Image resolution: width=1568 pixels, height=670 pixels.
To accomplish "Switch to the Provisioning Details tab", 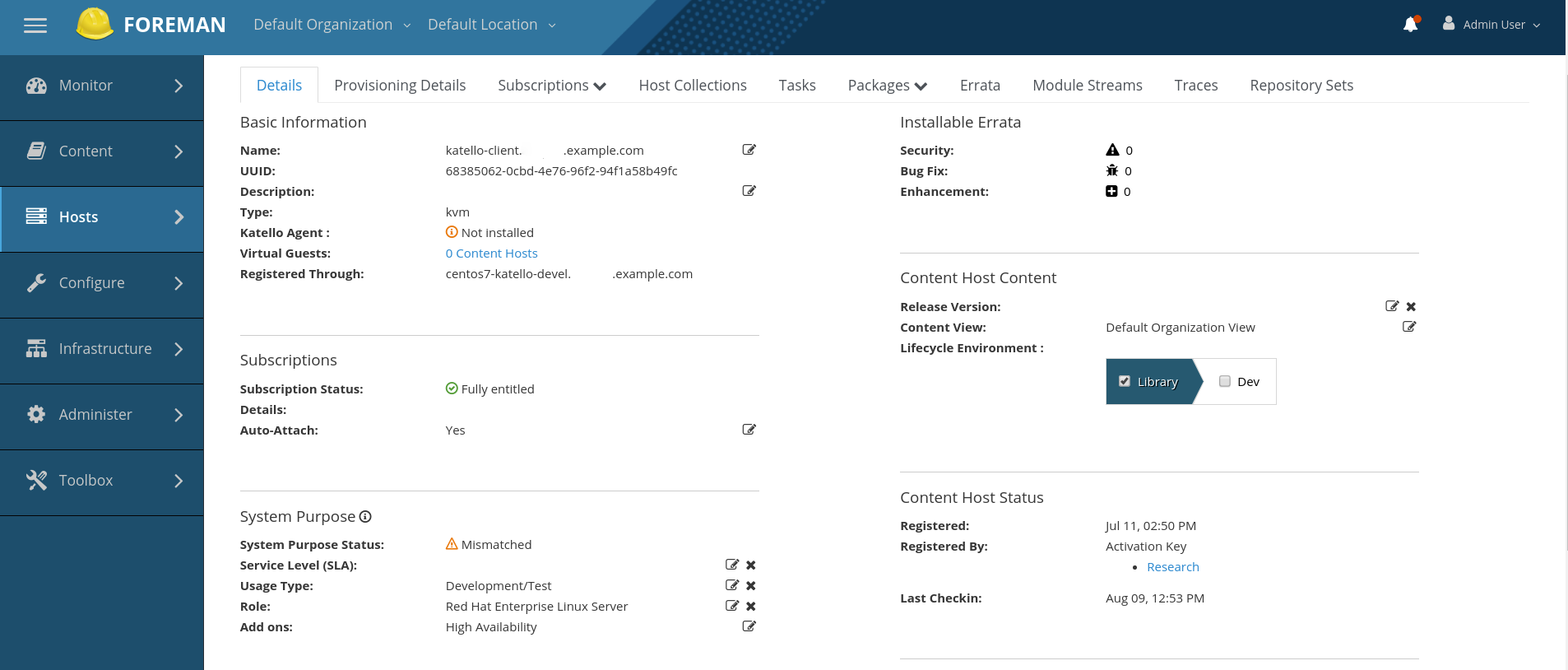I will pos(400,86).
